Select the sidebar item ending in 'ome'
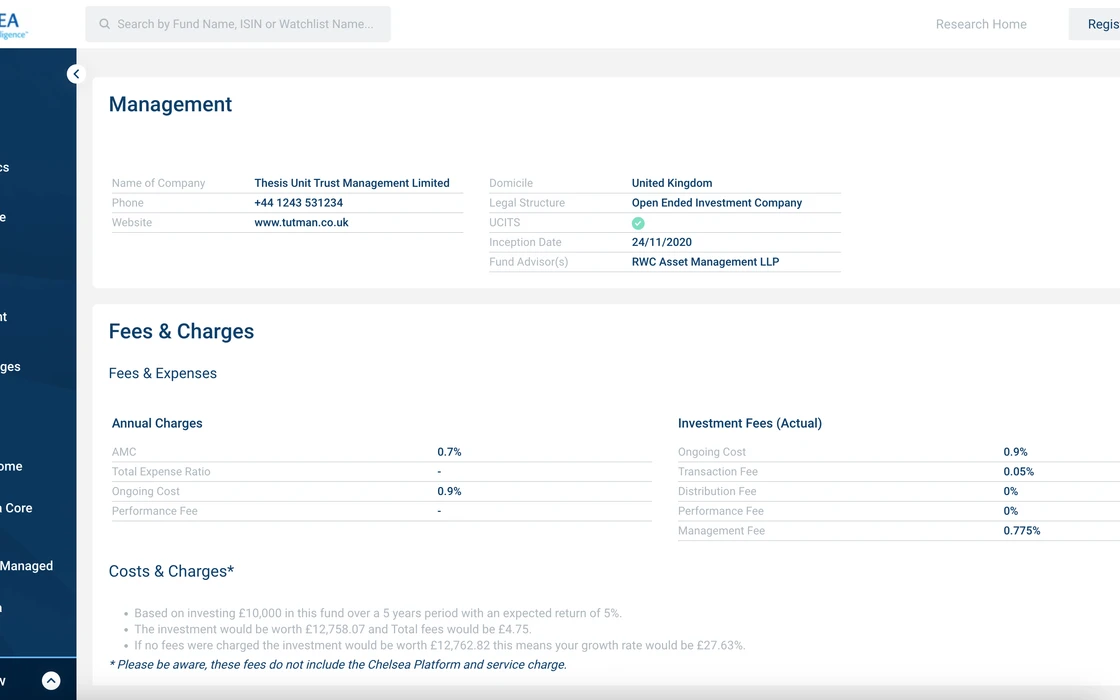The image size is (1120, 700). (11, 466)
